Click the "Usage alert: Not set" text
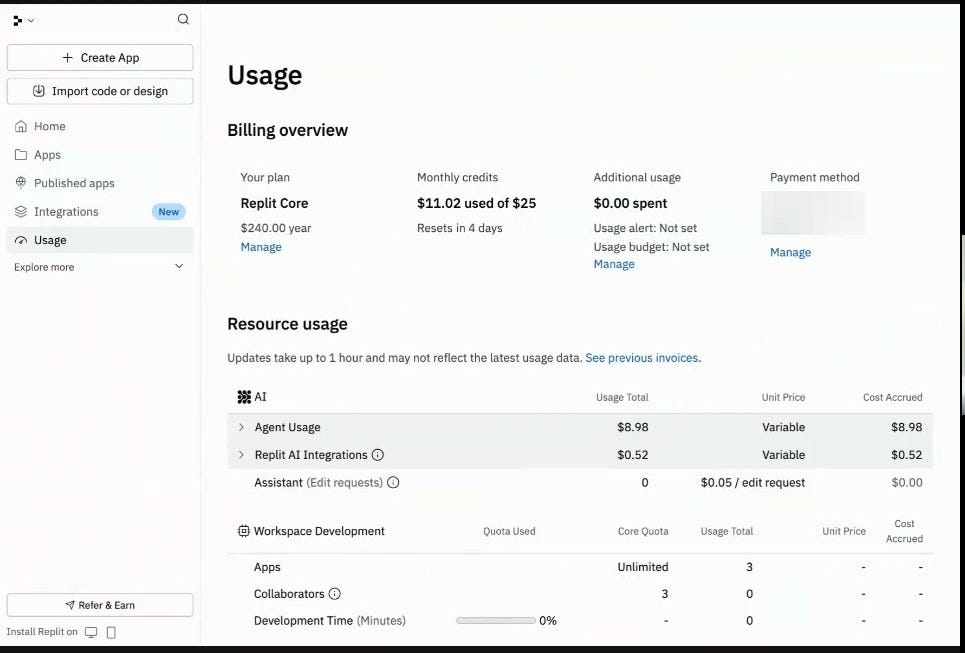This screenshot has height=653, width=965. (645, 228)
